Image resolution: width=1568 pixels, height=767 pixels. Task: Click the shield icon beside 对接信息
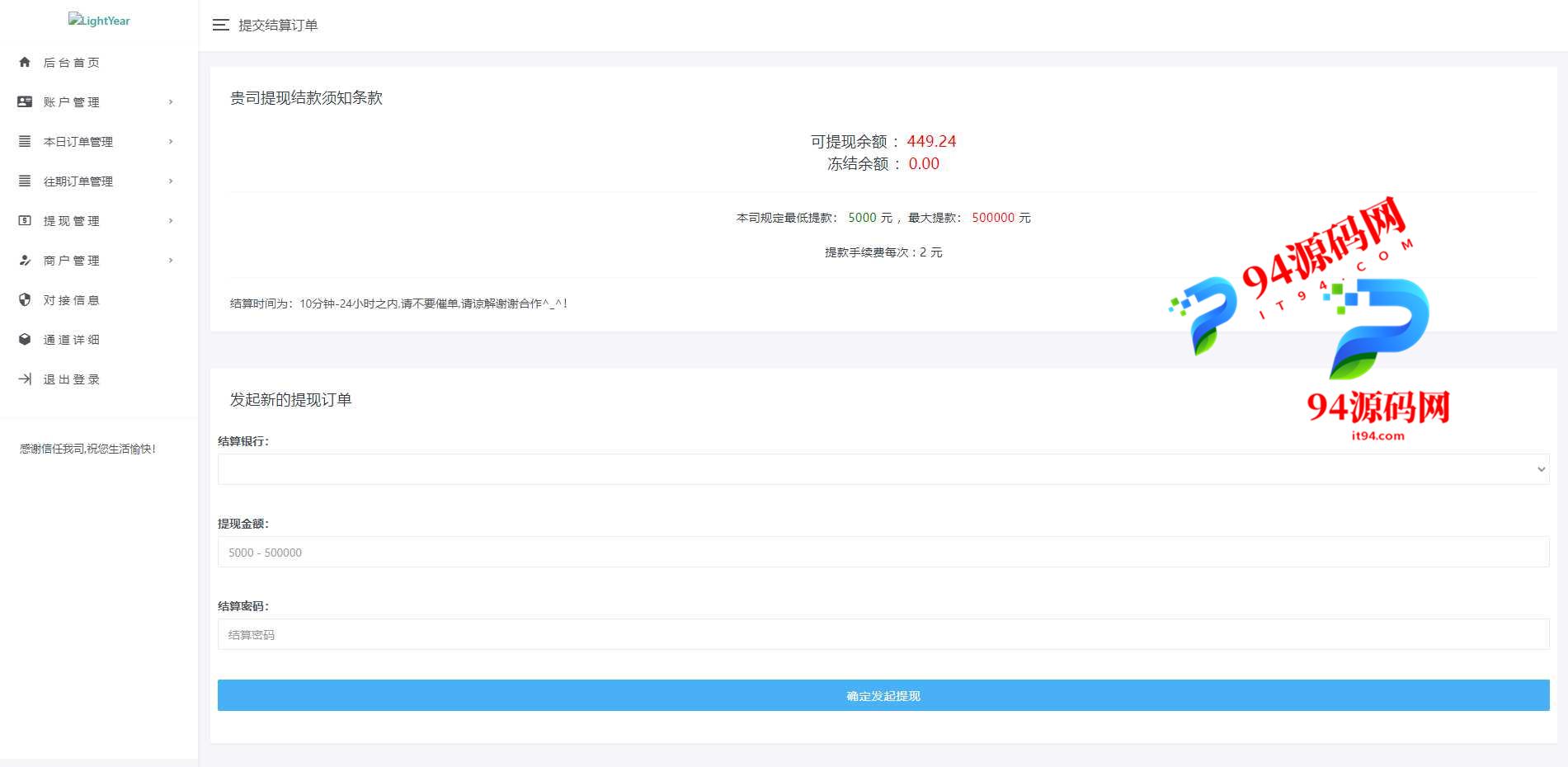click(x=25, y=299)
